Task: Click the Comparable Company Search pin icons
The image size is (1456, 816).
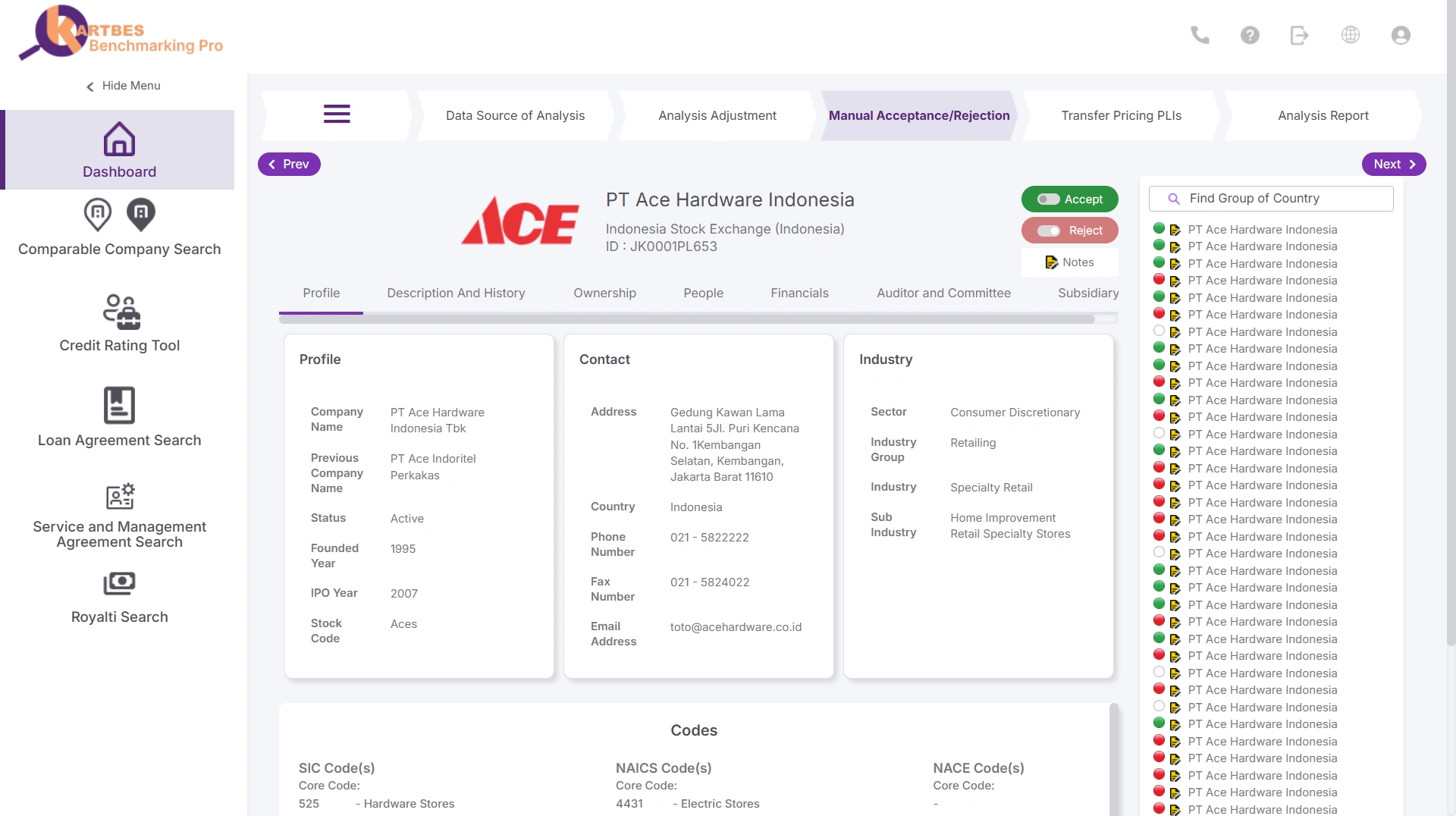Action: [x=119, y=215]
